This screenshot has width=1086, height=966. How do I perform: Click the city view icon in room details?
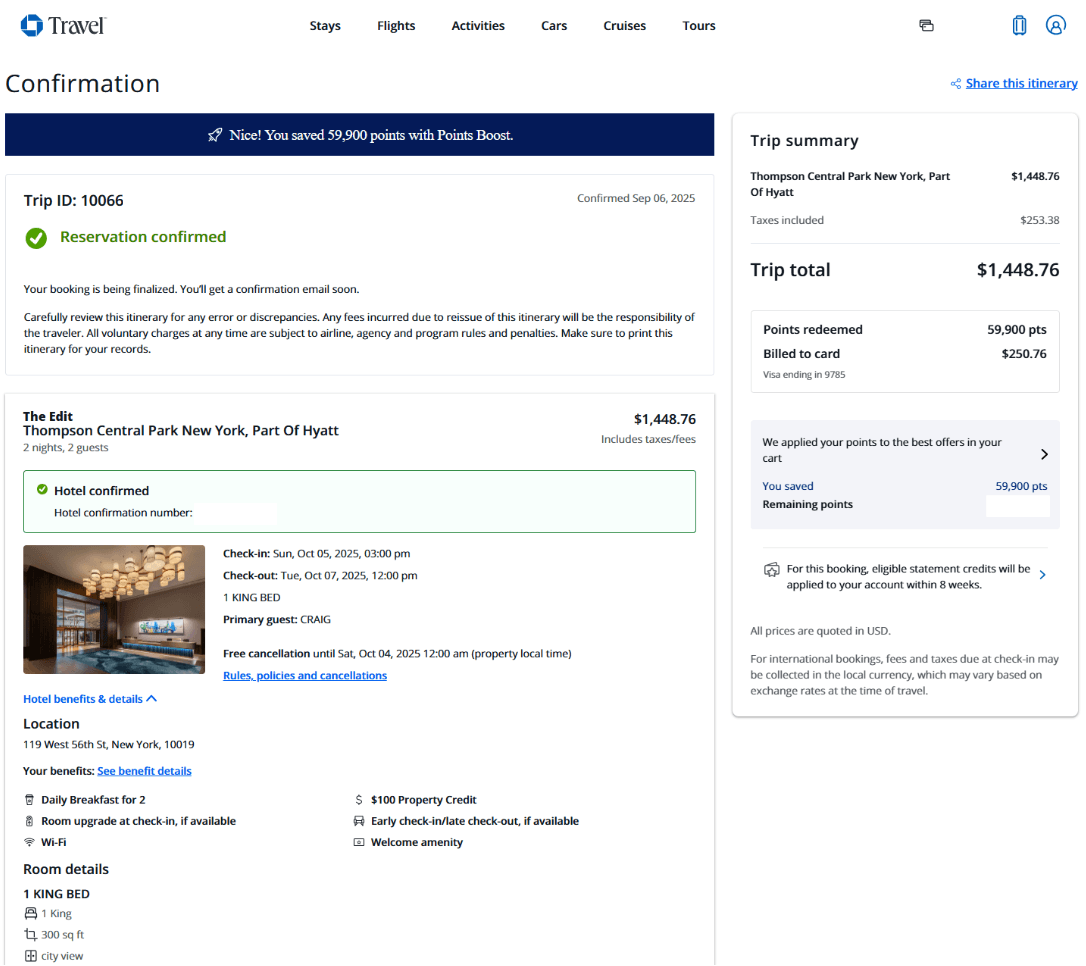click(x=30, y=955)
